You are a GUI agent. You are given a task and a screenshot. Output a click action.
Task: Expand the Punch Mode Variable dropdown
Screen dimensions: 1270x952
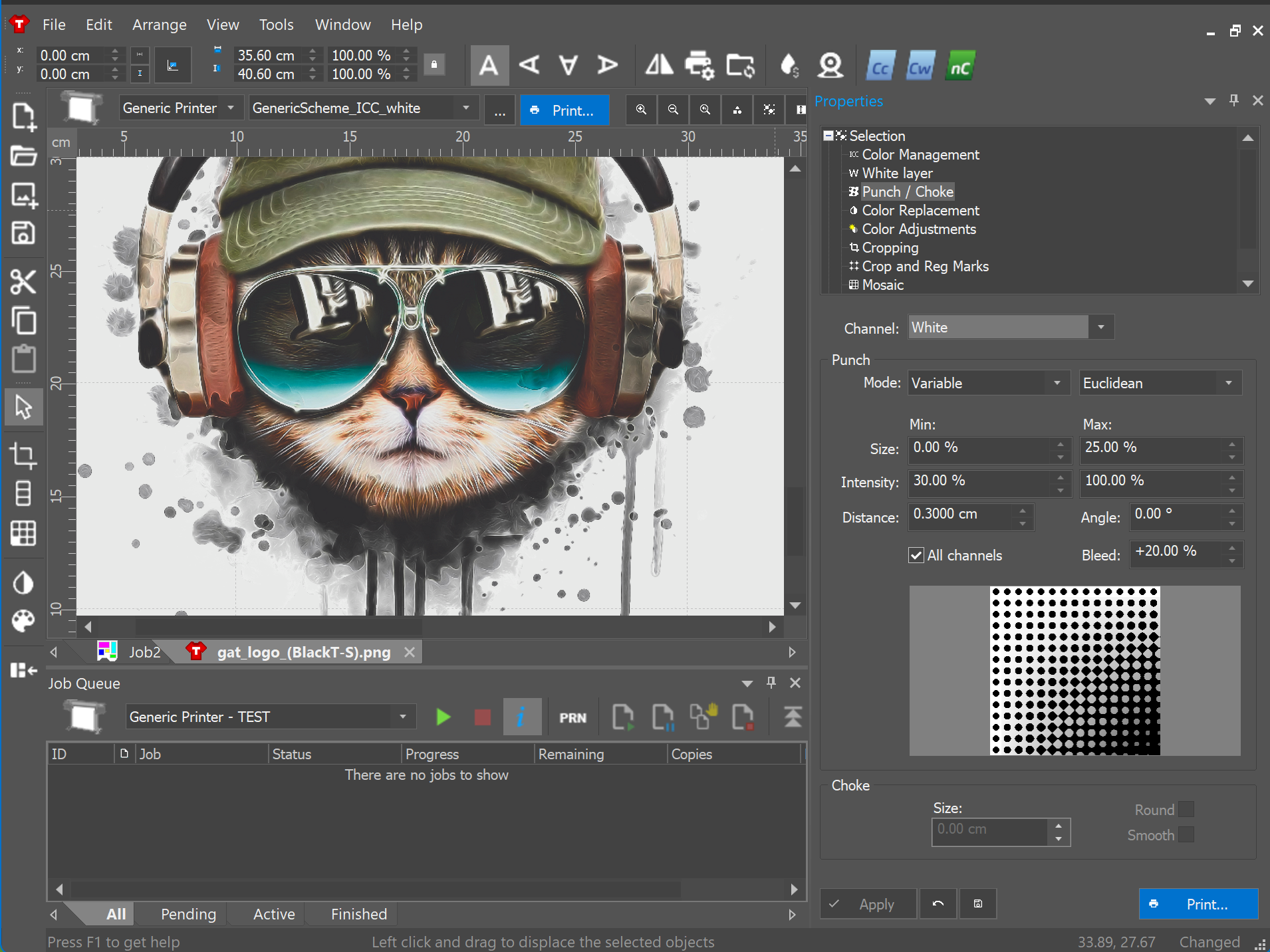[988, 383]
